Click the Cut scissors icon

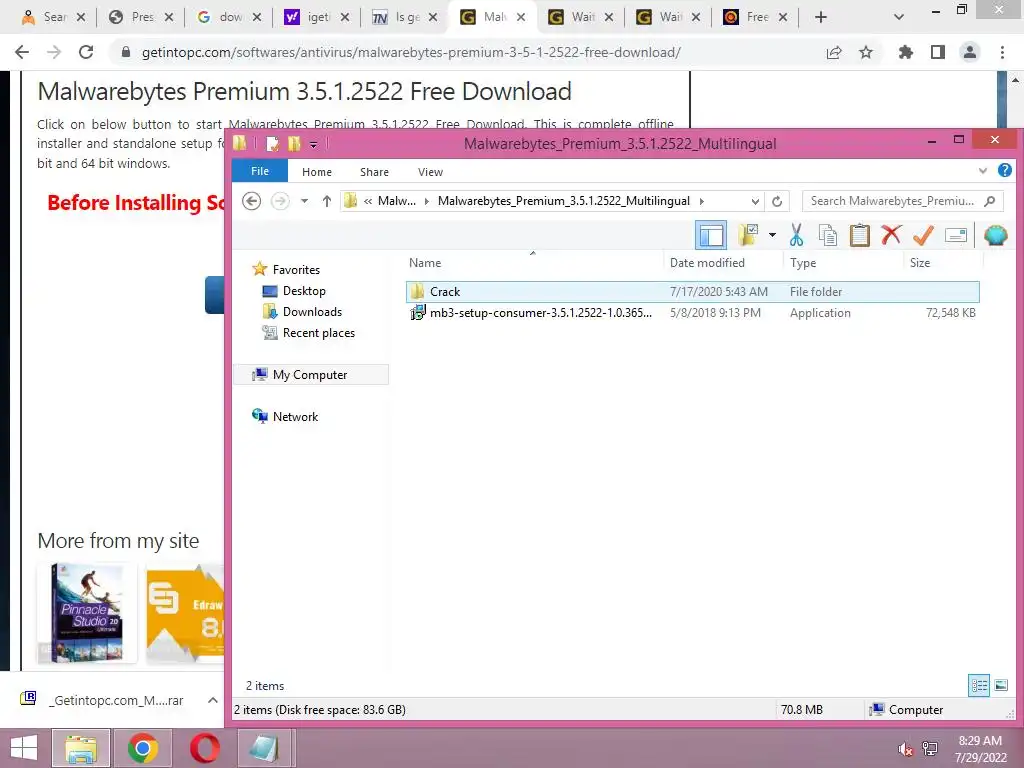click(796, 235)
